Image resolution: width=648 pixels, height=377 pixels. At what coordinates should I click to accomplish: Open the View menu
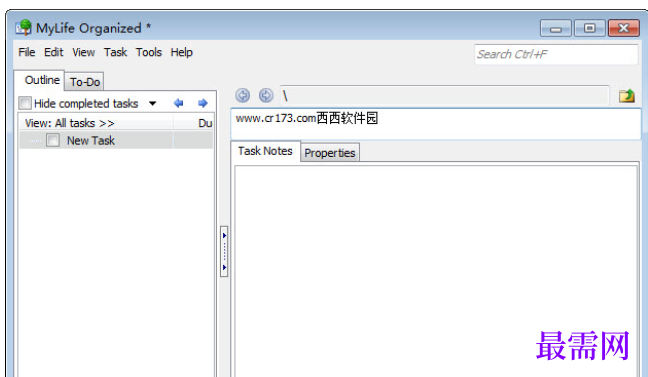pyautogui.click(x=83, y=52)
